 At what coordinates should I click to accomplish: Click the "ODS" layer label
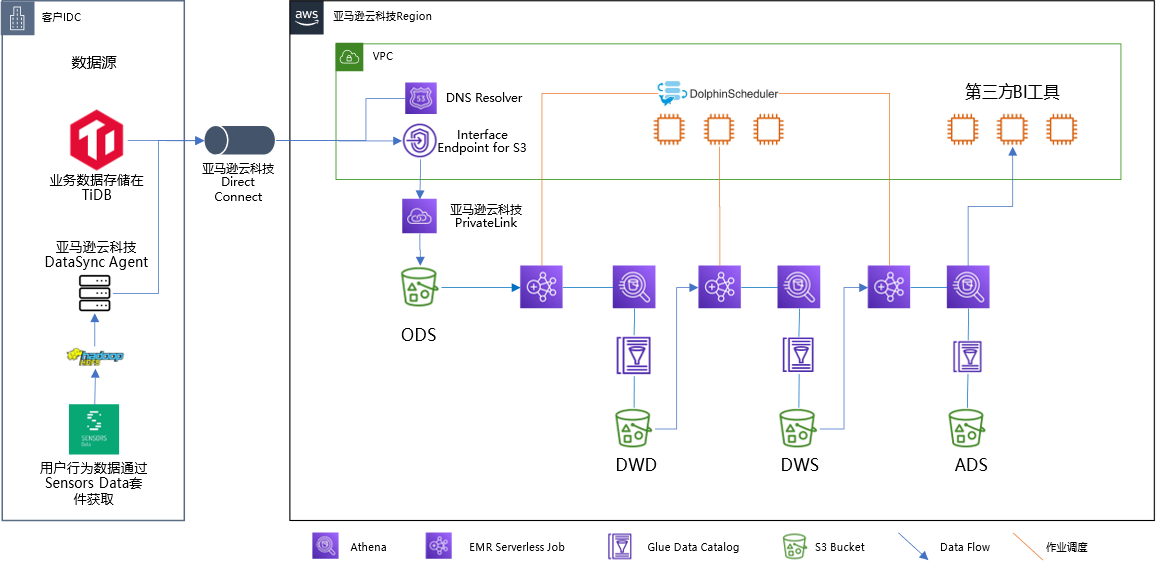tap(418, 335)
